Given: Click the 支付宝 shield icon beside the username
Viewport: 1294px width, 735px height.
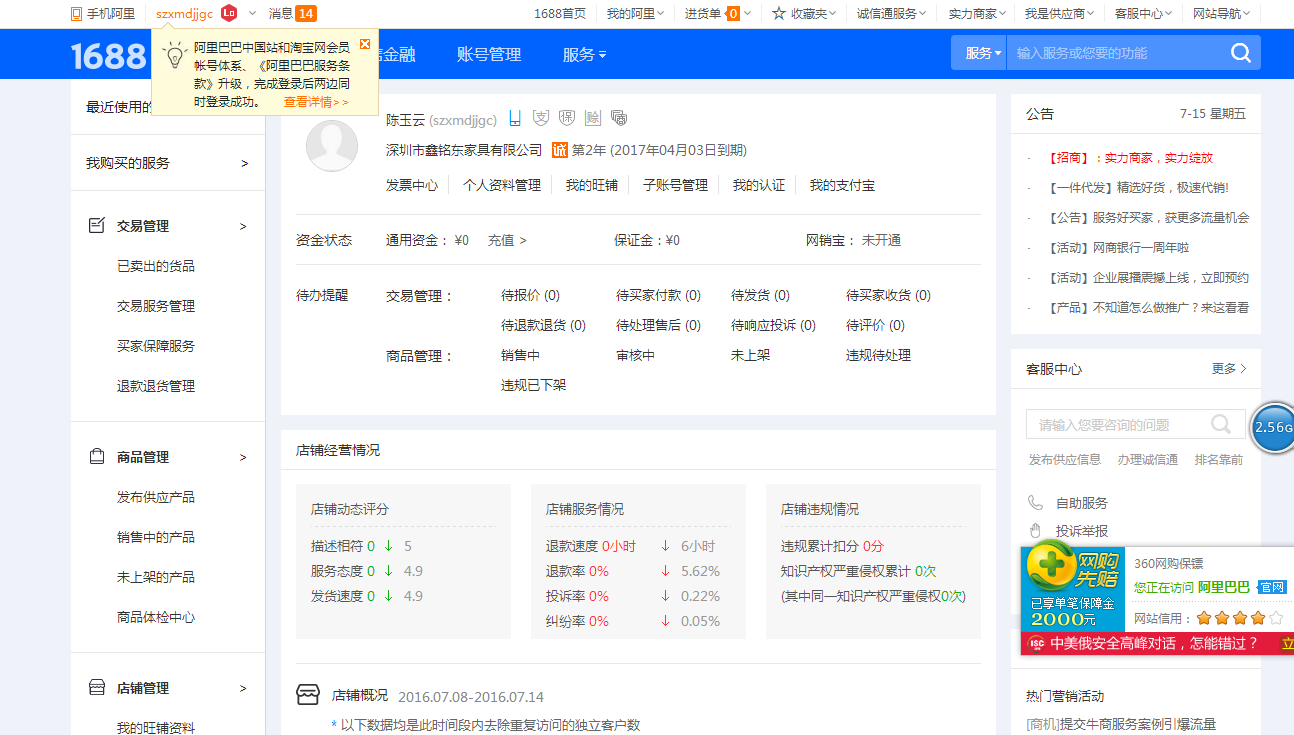Looking at the screenshot, I should [540, 117].
